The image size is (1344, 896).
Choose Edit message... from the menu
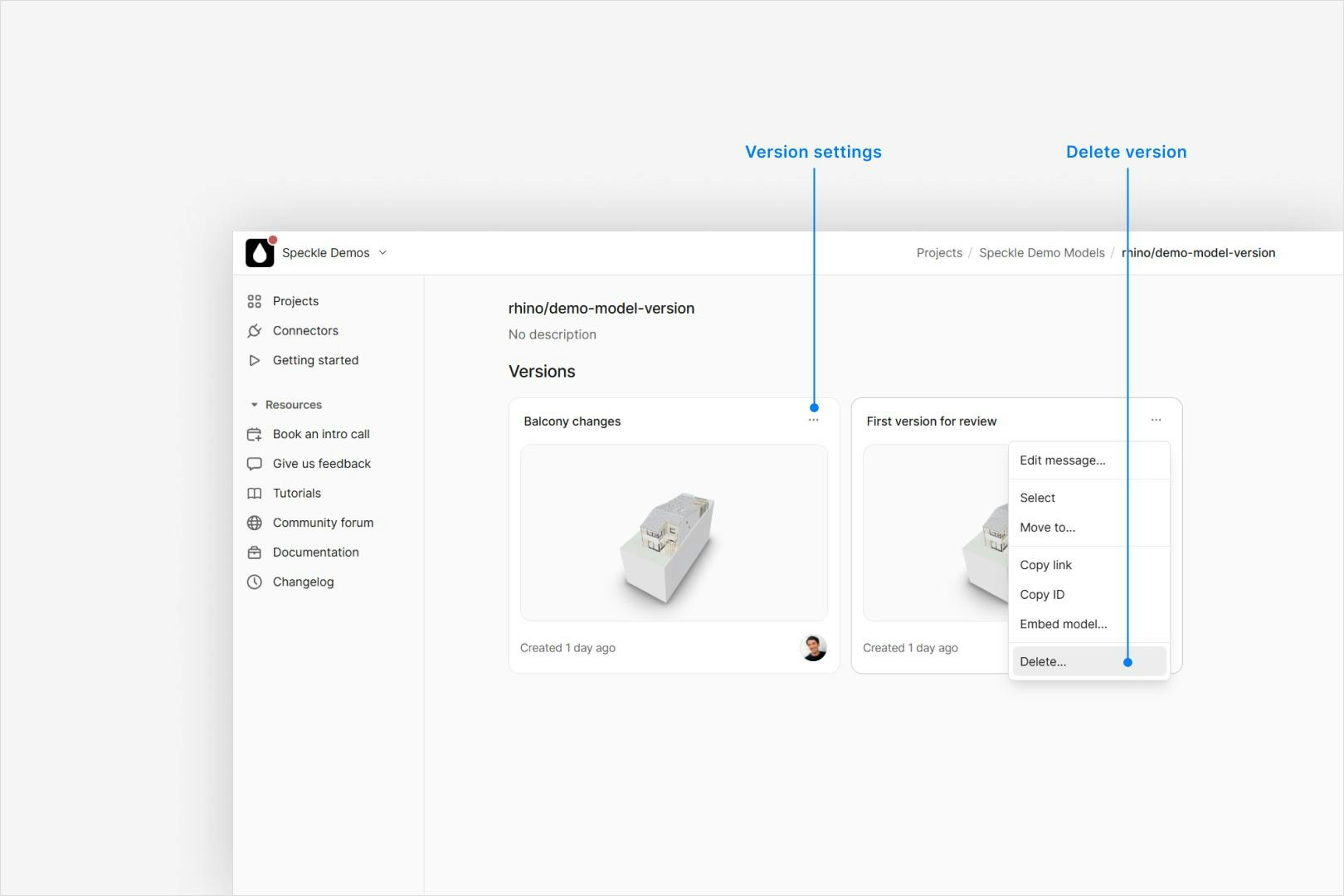pyautogui.click(x=1088, y=460)
